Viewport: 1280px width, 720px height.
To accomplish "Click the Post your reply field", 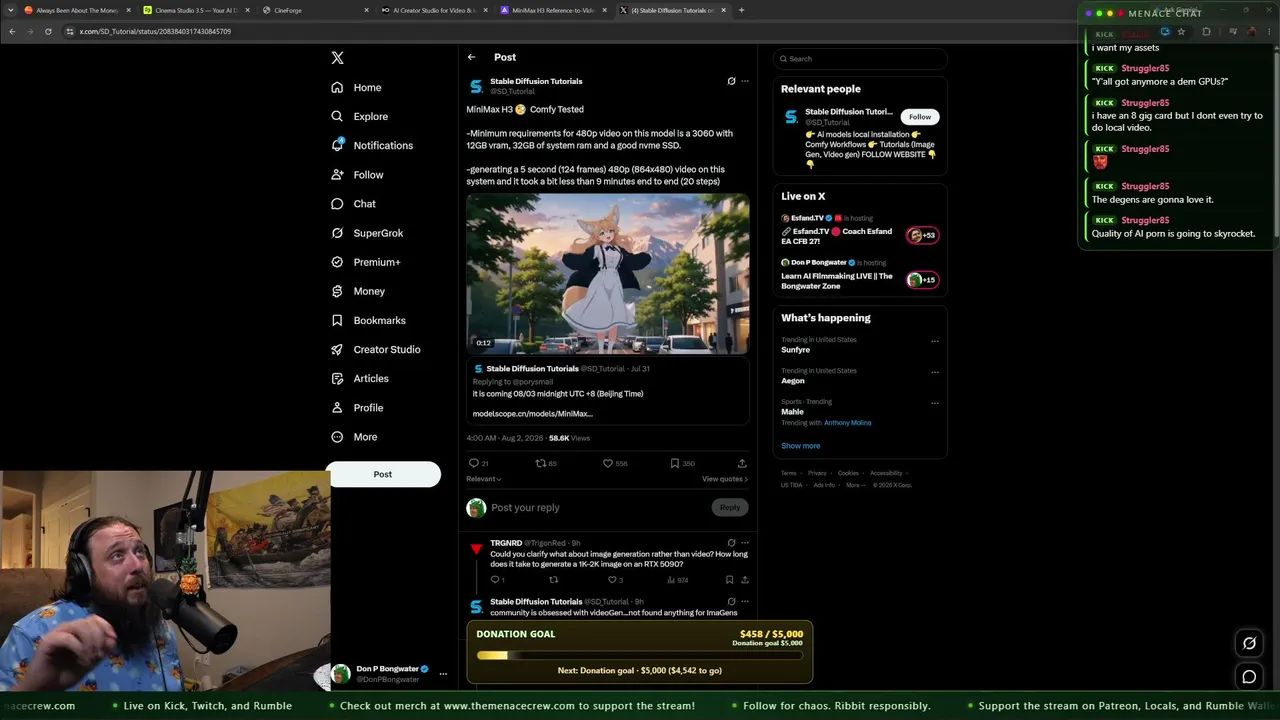I will click(x=598, y=508).
